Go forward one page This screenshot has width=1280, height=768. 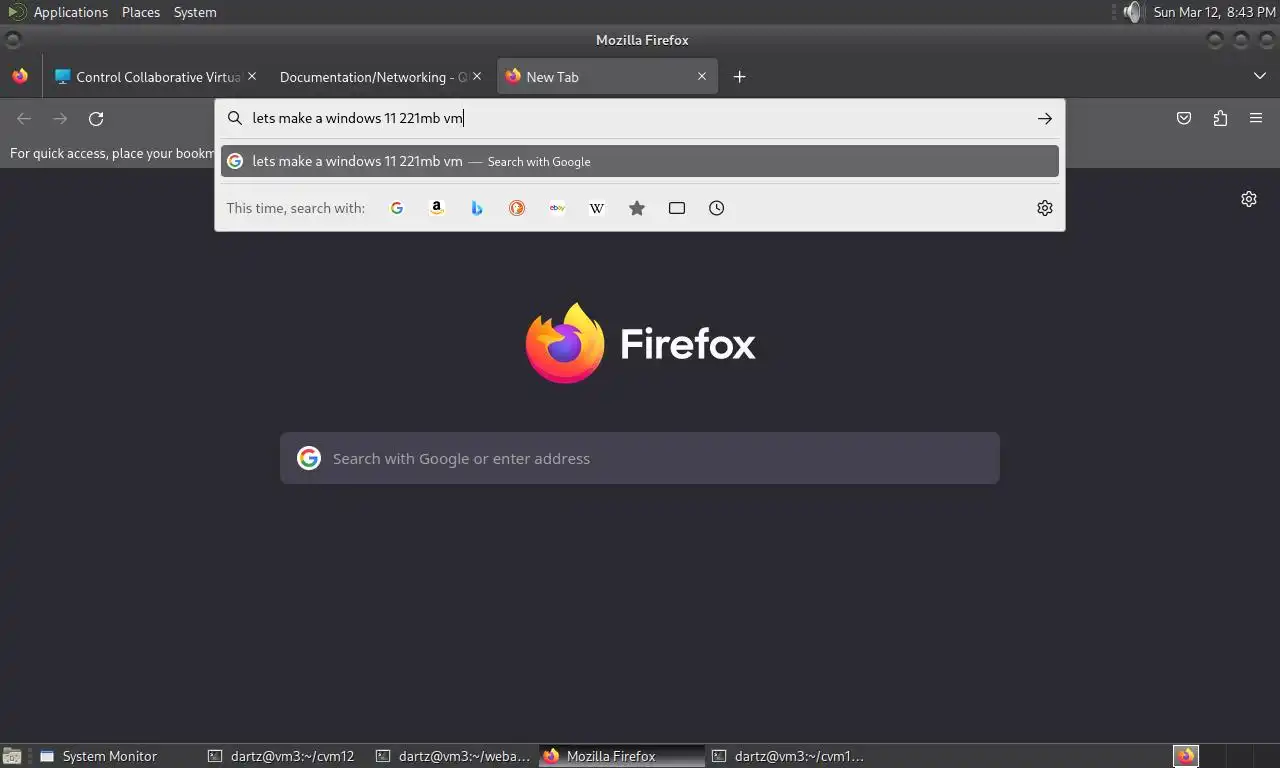coord(60,118)
